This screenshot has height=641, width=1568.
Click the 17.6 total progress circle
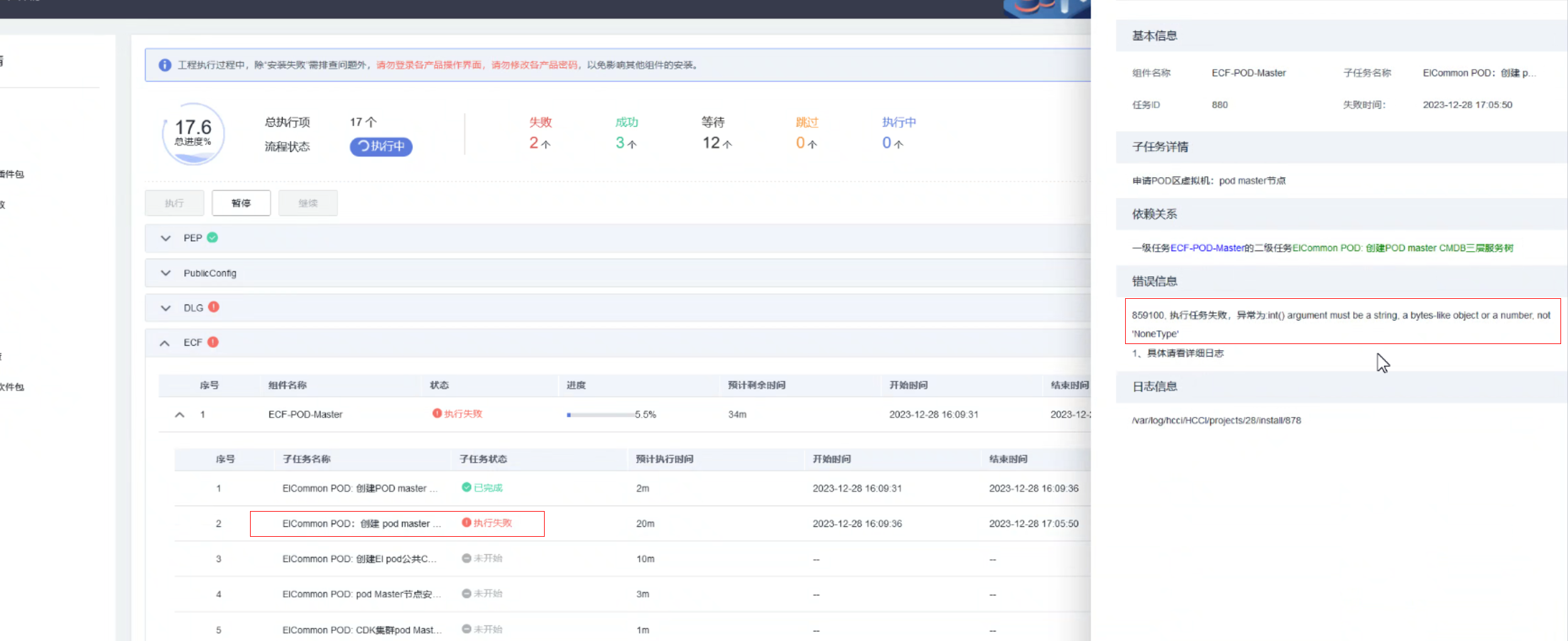(x=193, y=134)
